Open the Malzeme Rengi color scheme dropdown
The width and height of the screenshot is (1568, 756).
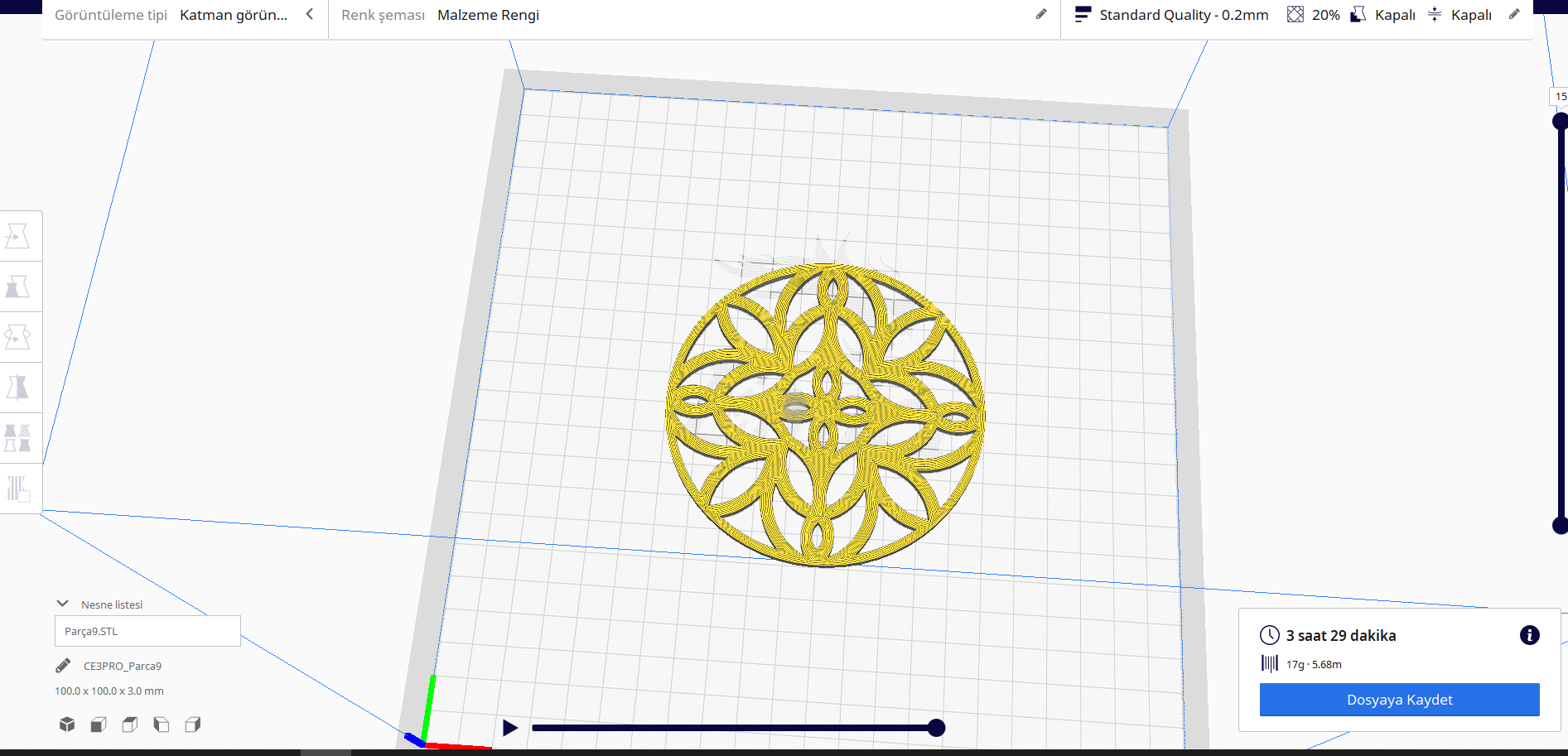tap(488, 14)
